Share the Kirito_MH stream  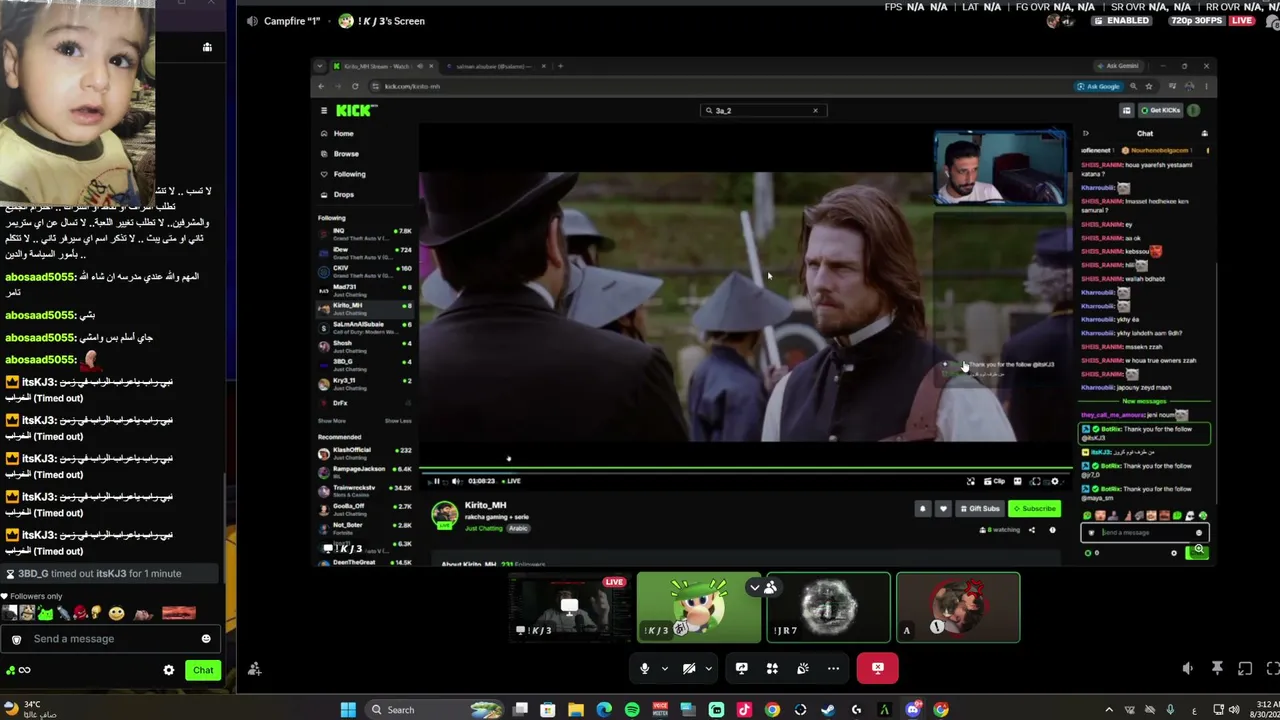[x=1032, y=530]
